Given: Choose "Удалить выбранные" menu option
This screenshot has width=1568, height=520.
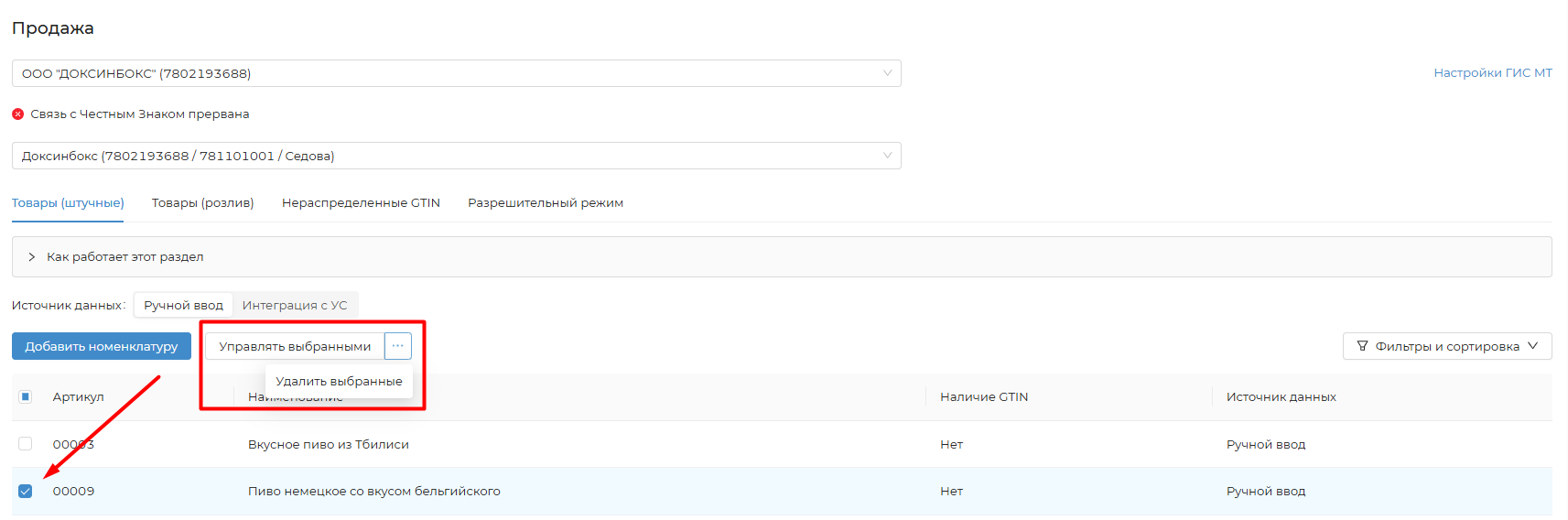Looking at the screenshot, I should point(339,381).
